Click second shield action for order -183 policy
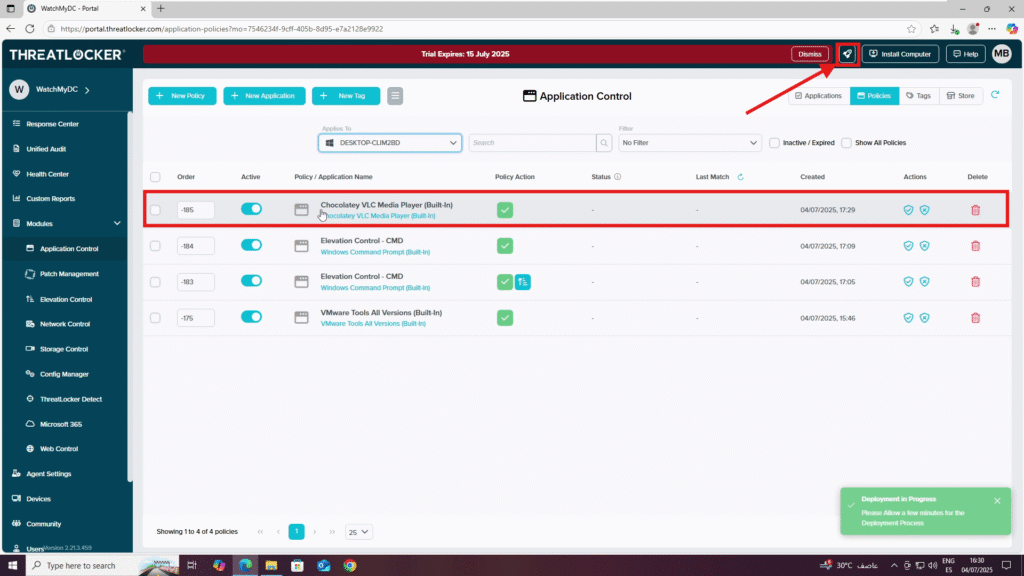This screenshot has height=576, width=1024. [x=925, y=282]
